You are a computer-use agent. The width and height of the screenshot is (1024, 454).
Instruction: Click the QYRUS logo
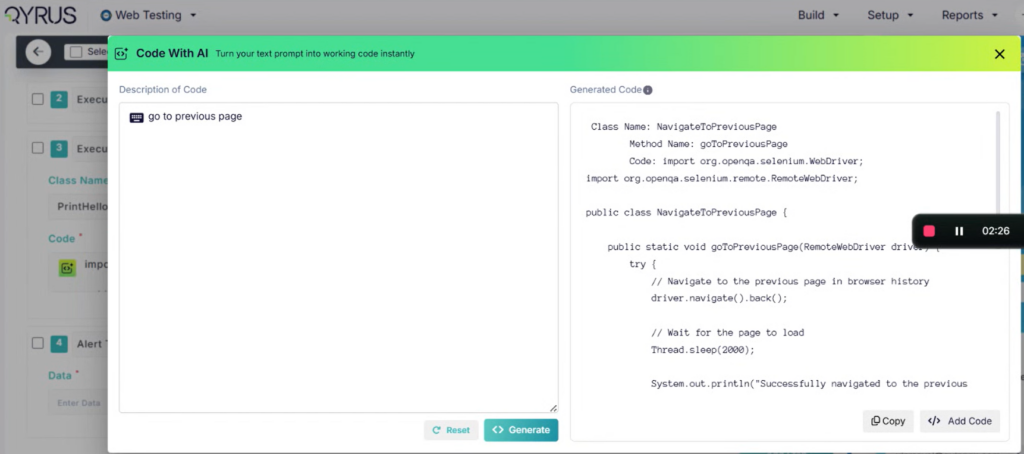tap(40, 15)
